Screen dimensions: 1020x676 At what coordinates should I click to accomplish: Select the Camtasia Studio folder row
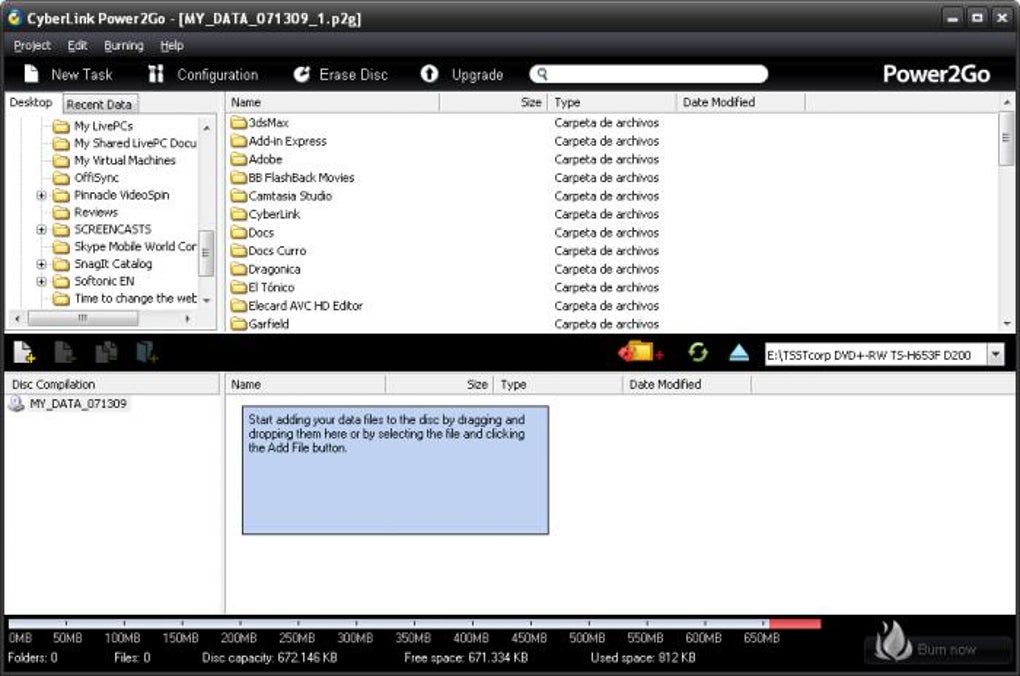[x=289, y=196]
